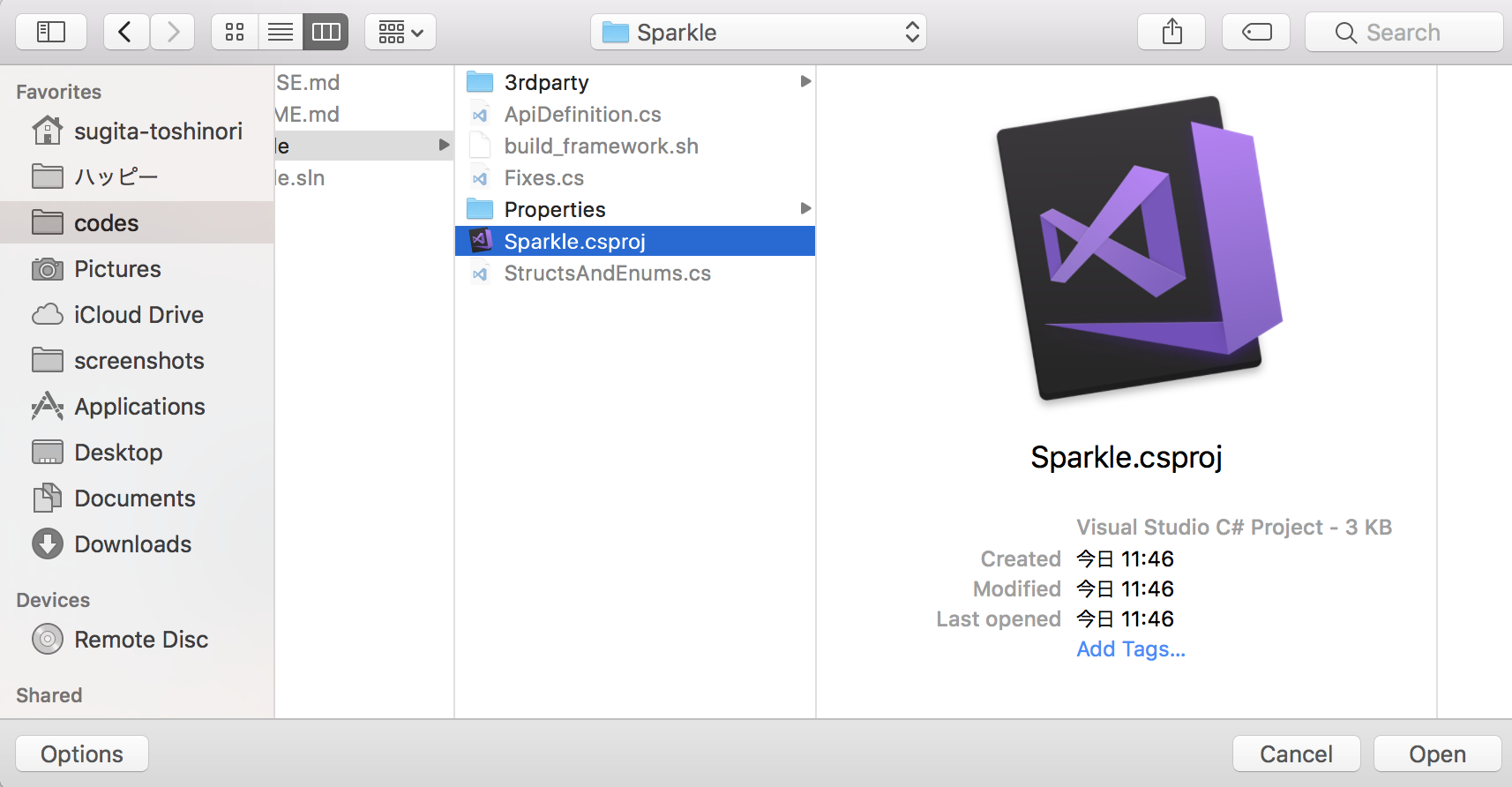
Task: Click the build_framework.sh document icon
Action: coord(480,146)
